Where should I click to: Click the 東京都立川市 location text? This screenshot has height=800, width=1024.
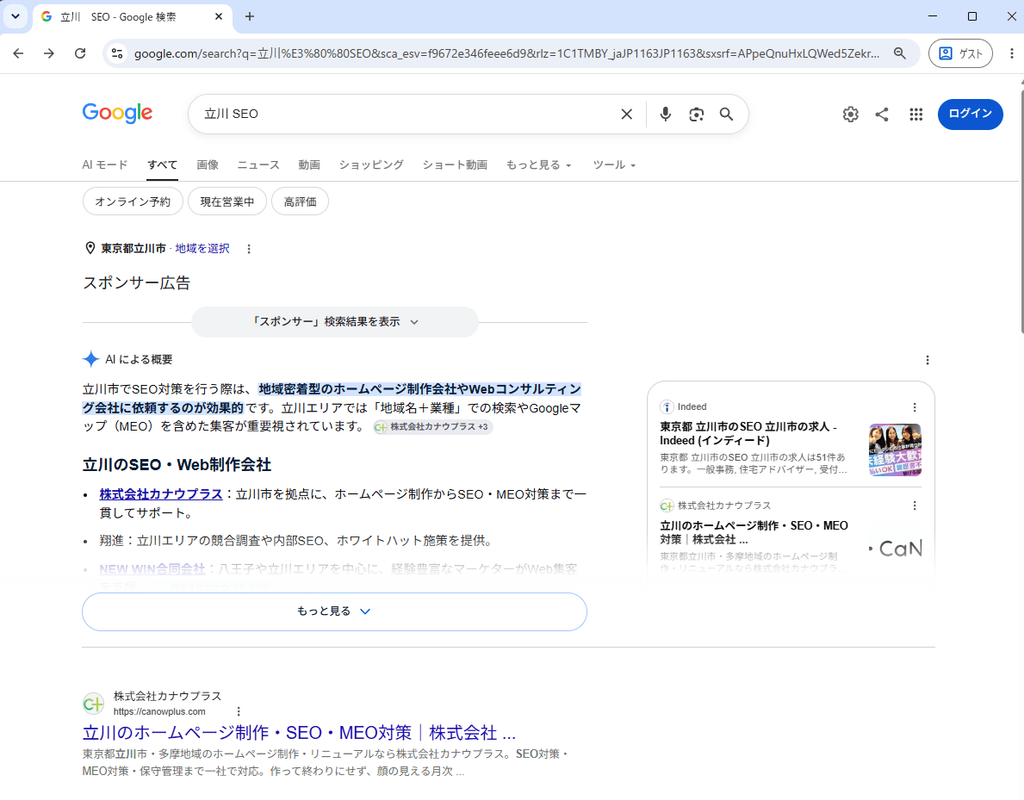(133, 248)
